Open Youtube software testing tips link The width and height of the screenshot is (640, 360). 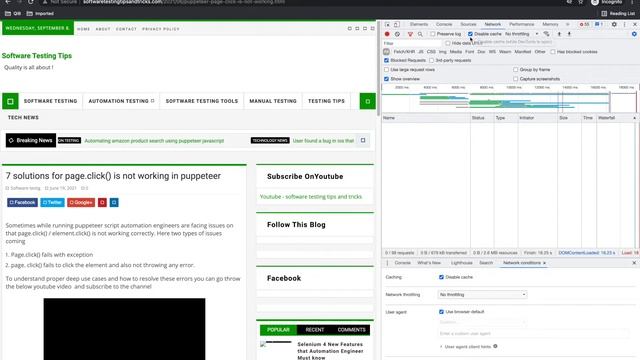tap(311, 197)
